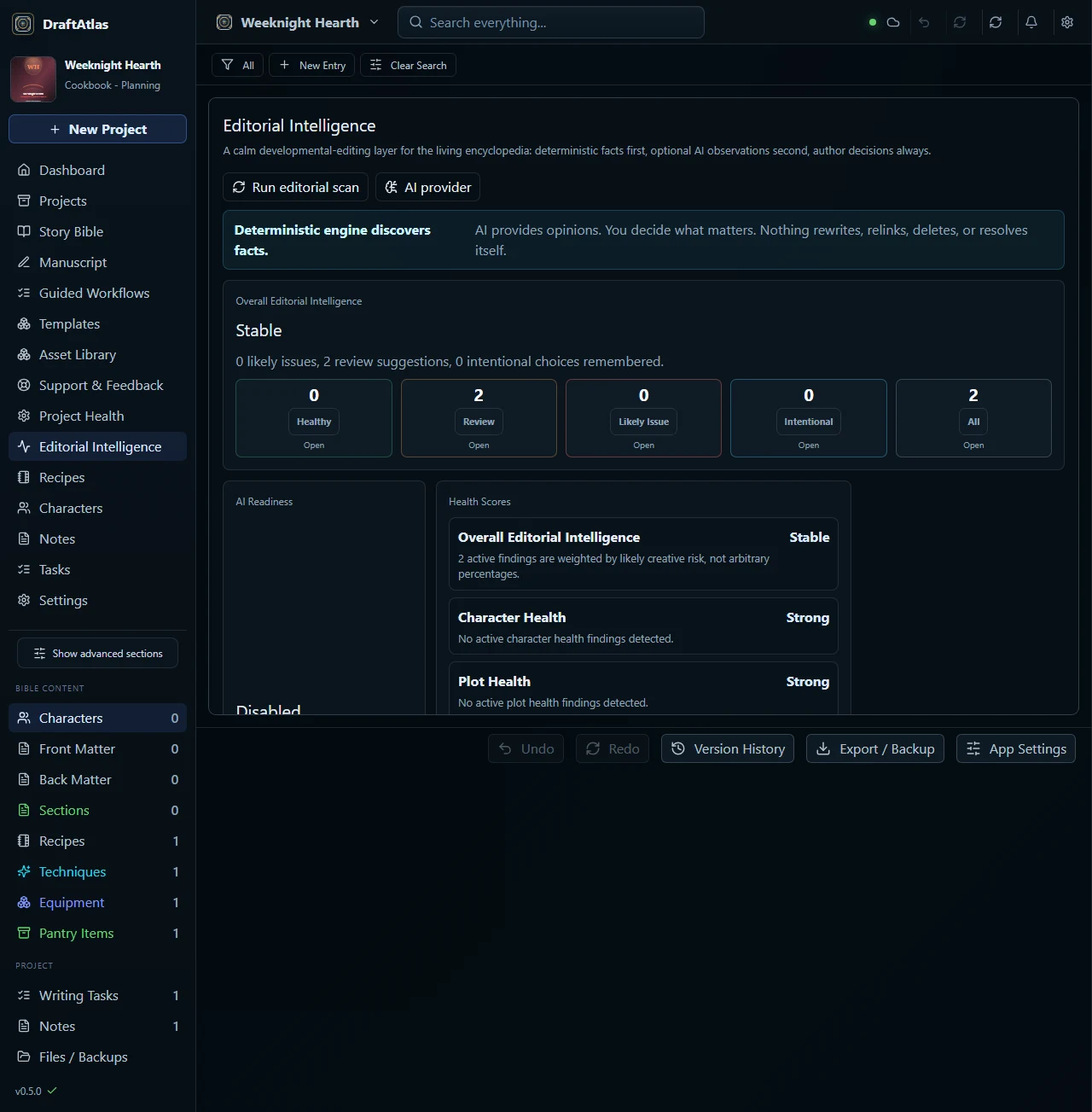Expand the Weeknight Hearth project dropdown
This screenshot has width=1092, height=1112.
[x=297, y=22]
